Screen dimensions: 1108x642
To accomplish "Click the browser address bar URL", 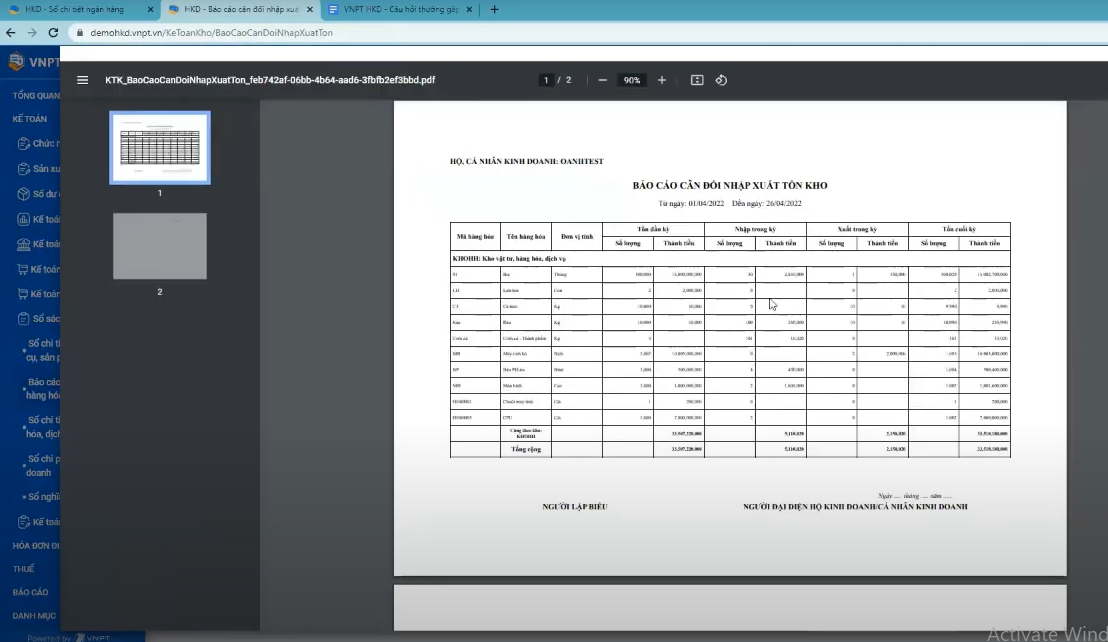I will [x=212, y=32].
